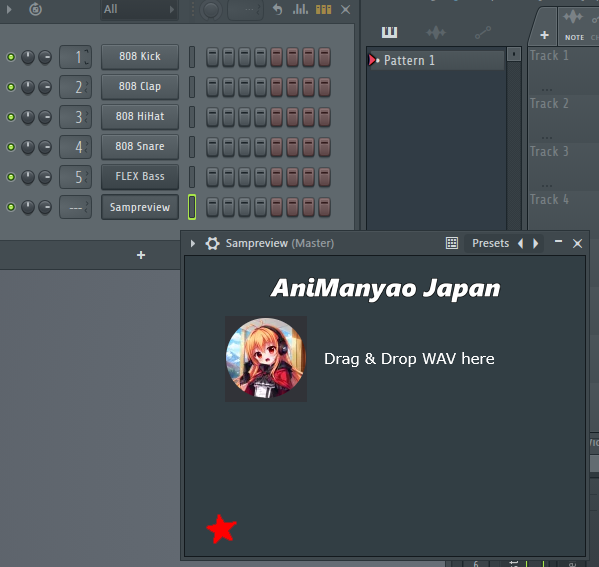The width and height of the screenshot is (599, 567).
Task: Open the graph editor bars icon
Action: [x=300, y=9]
